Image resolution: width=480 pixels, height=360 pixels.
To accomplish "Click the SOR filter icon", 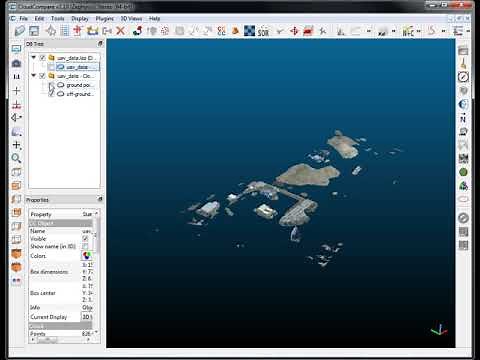I will click(263, 32).
